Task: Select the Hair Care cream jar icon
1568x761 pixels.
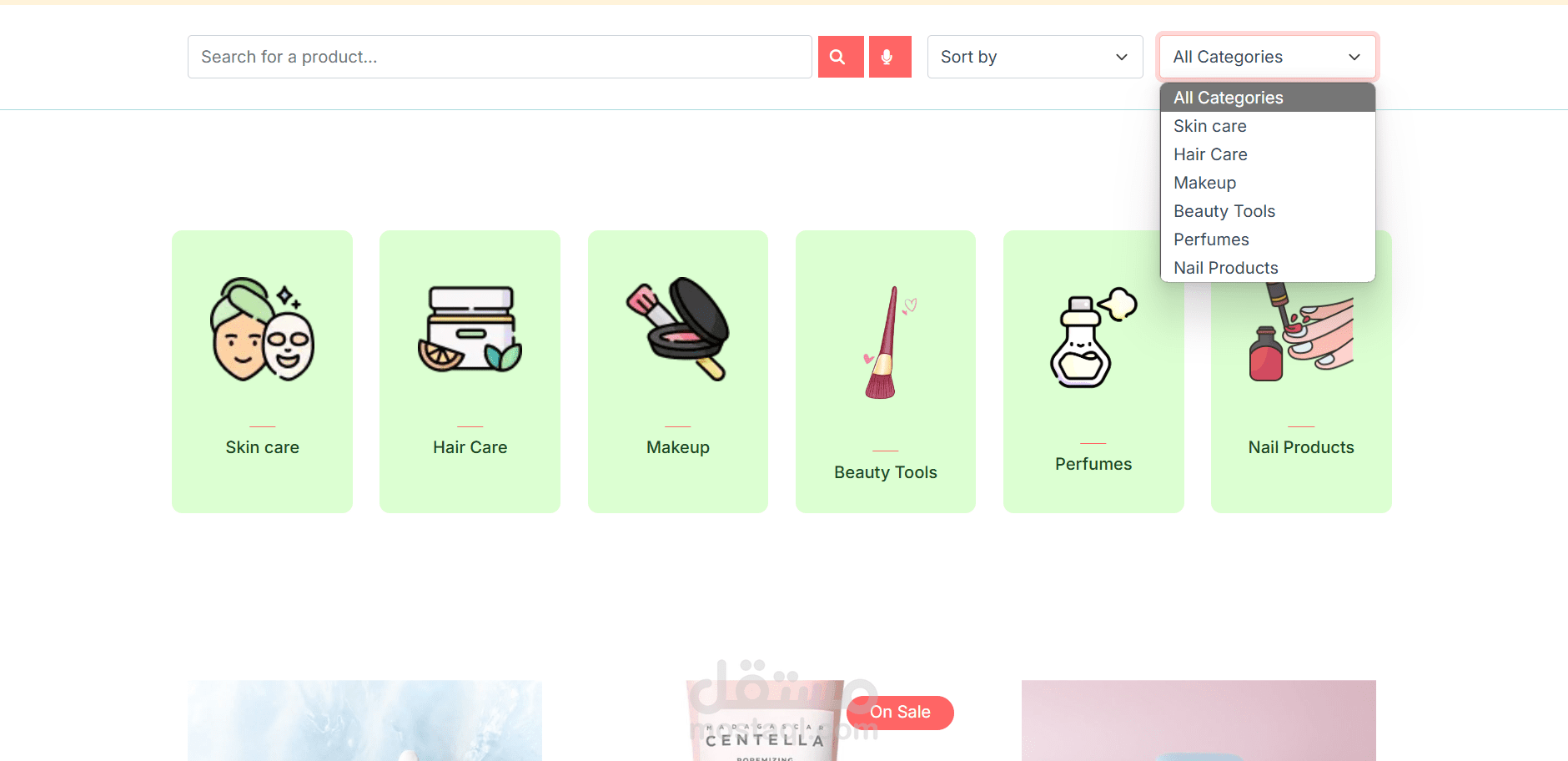Action: (470, 330)
